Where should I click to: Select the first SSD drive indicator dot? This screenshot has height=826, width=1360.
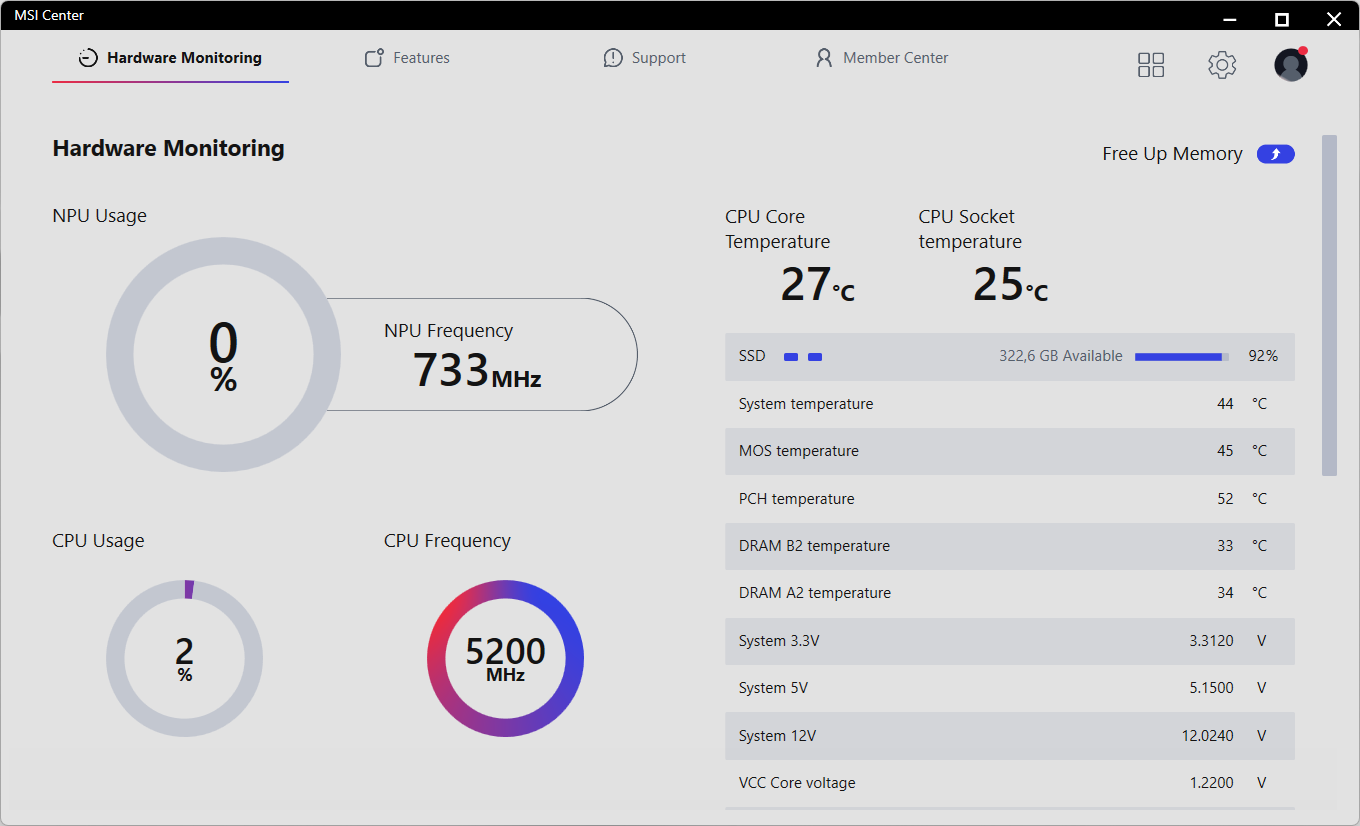point(791,357)
